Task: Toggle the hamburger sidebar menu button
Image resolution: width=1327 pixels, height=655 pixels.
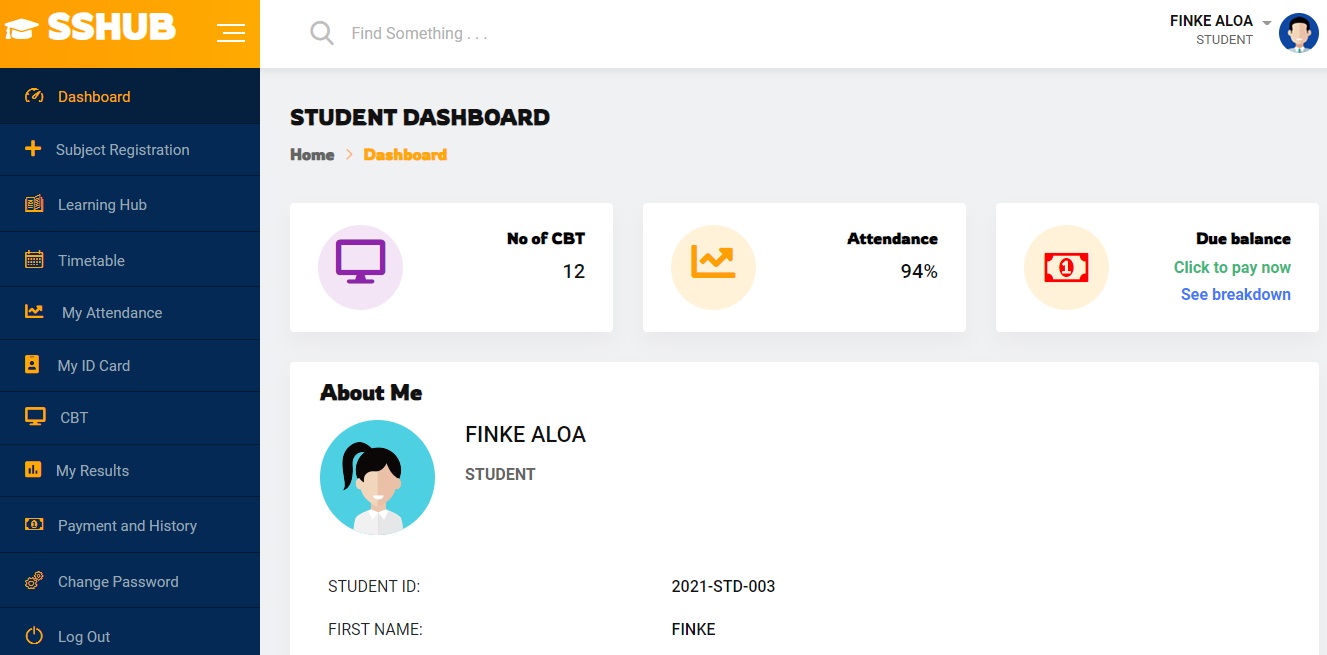Action: point(231,33)
